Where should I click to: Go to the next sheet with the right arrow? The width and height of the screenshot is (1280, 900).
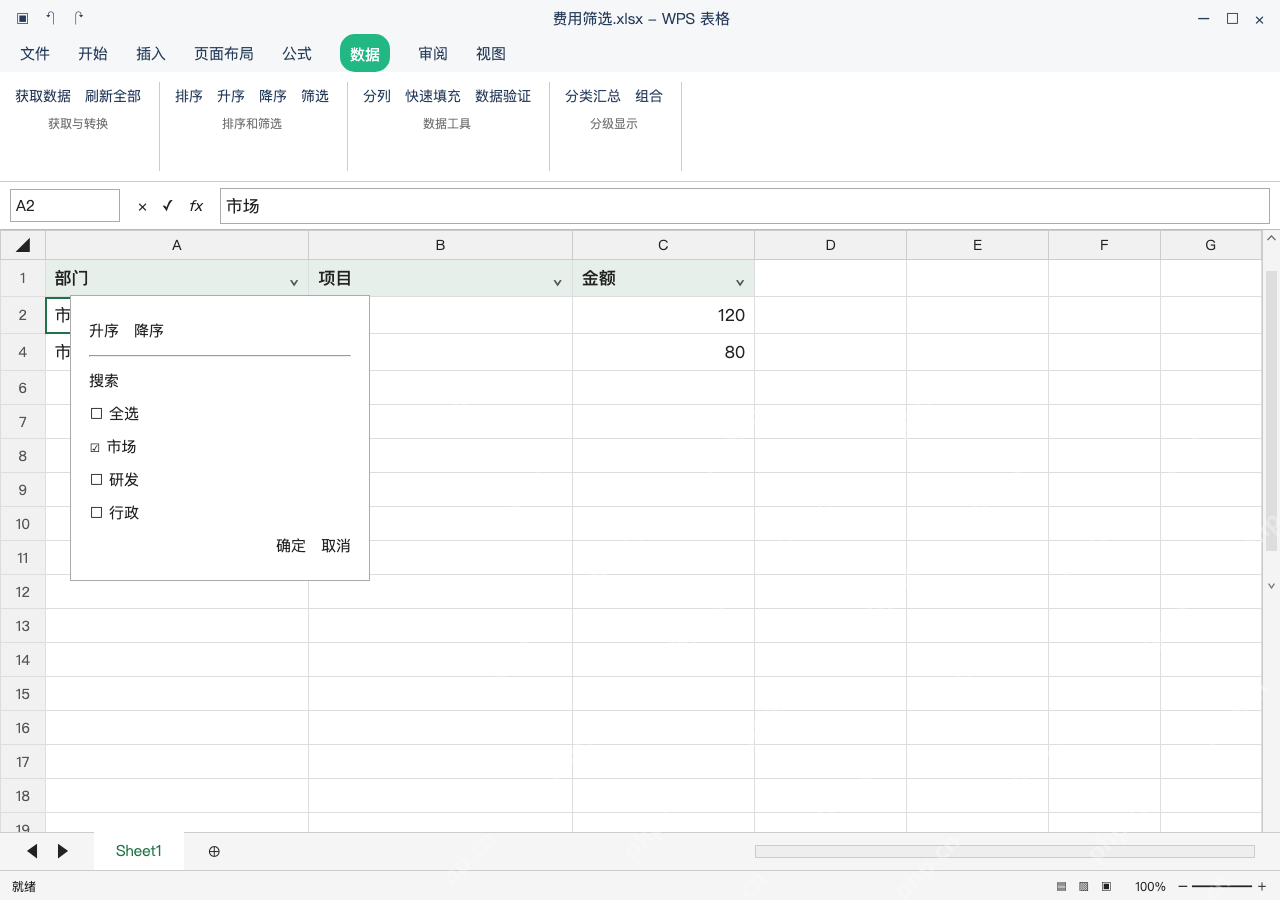(63, 851)
